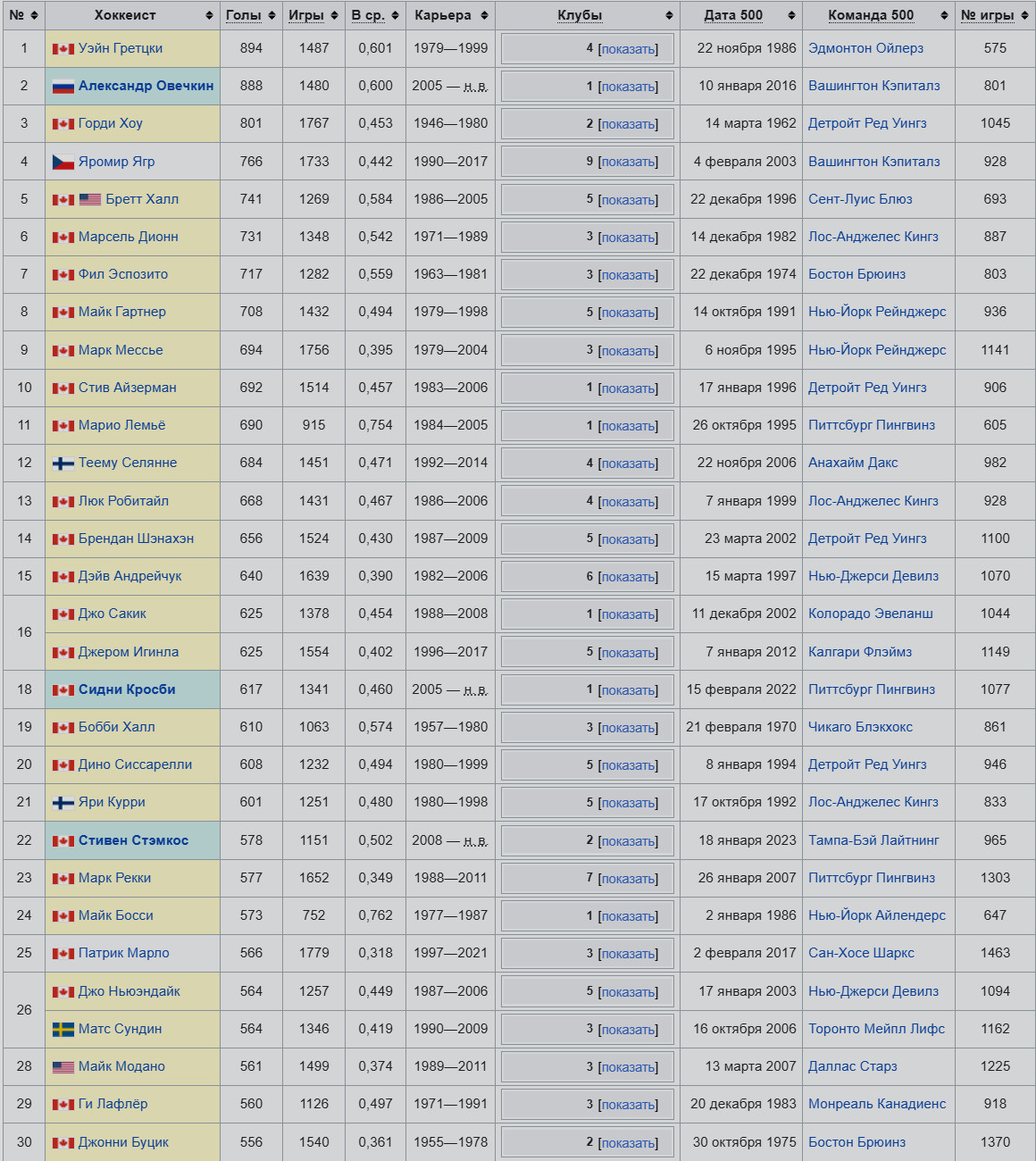
Task: Open Колорадо Эвеланш team link
Action: (871, 614)
